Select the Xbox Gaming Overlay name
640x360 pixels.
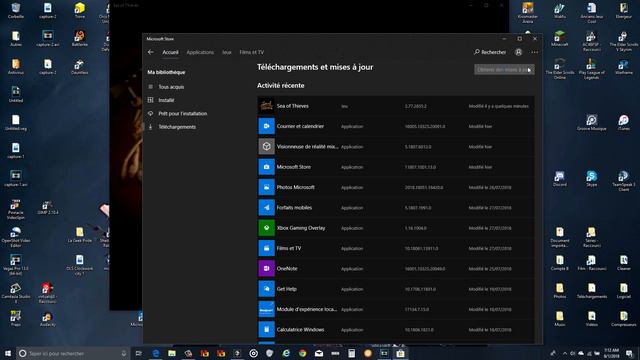[x=301, y=228]
